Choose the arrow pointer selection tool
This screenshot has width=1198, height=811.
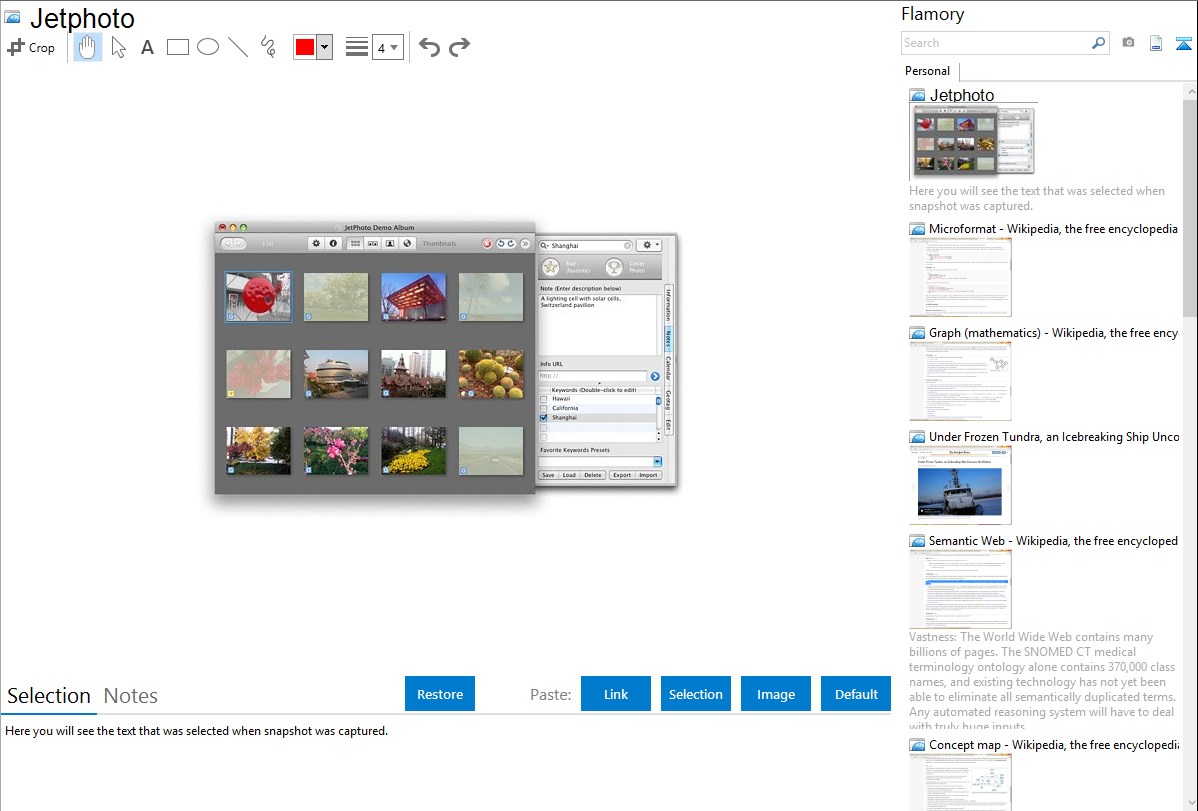click(118, 47)
